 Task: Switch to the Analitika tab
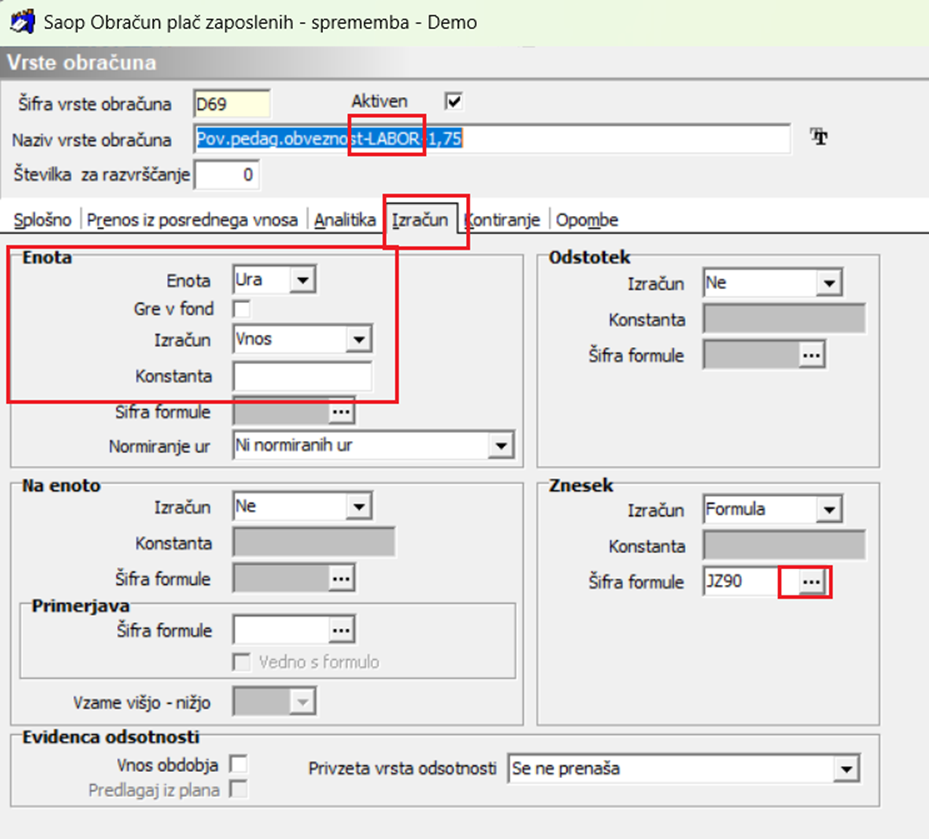[x=345, y=220]
